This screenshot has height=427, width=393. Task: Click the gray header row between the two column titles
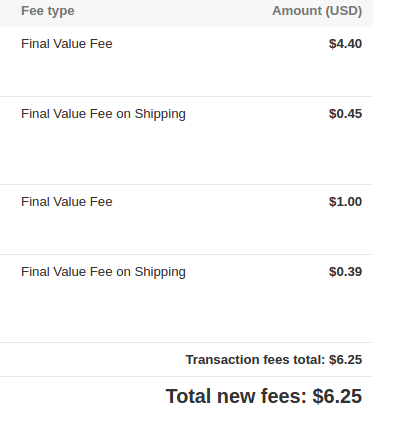173,11
